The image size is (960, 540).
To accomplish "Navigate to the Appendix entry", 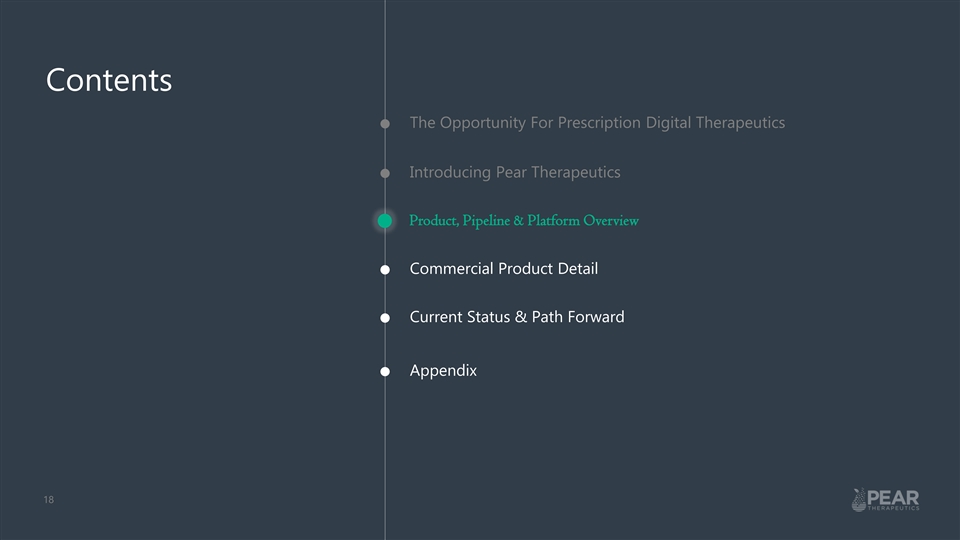I will pos(443,371).
